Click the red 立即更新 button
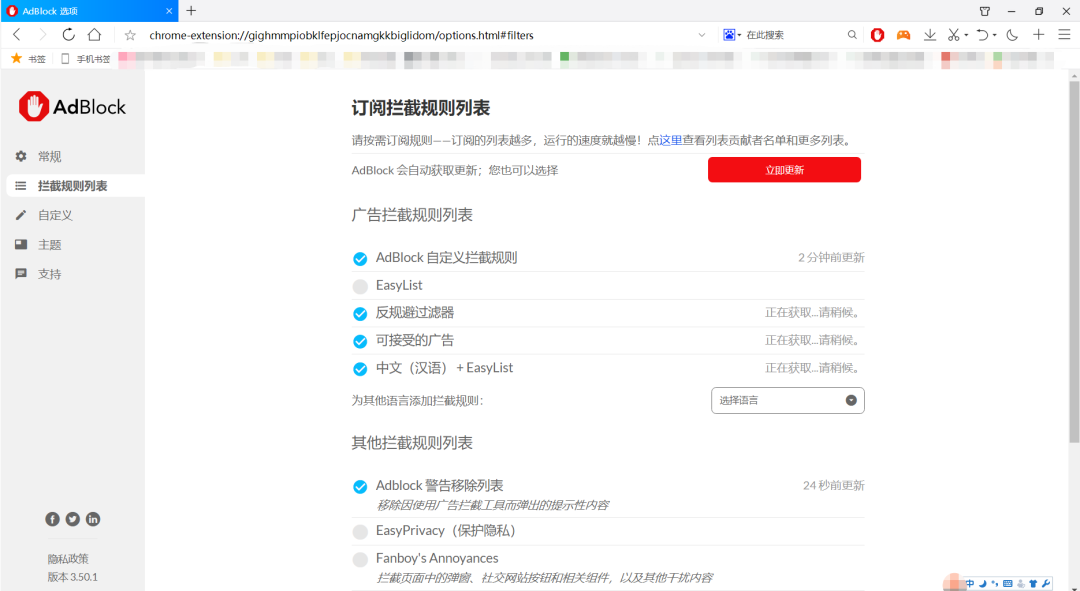Screen dimensions: 1080x591 784,169
